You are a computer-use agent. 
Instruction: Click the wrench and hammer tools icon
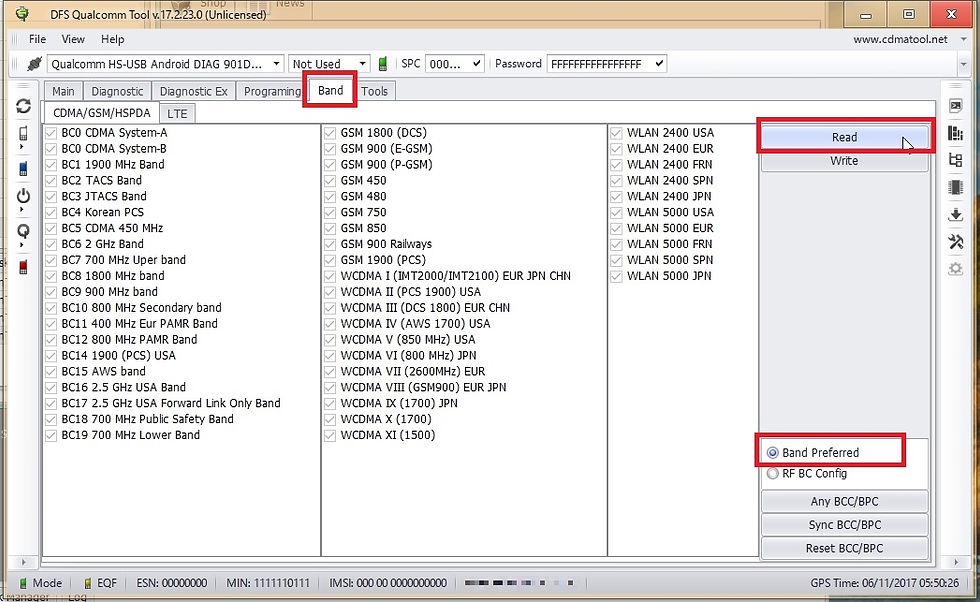956,241
